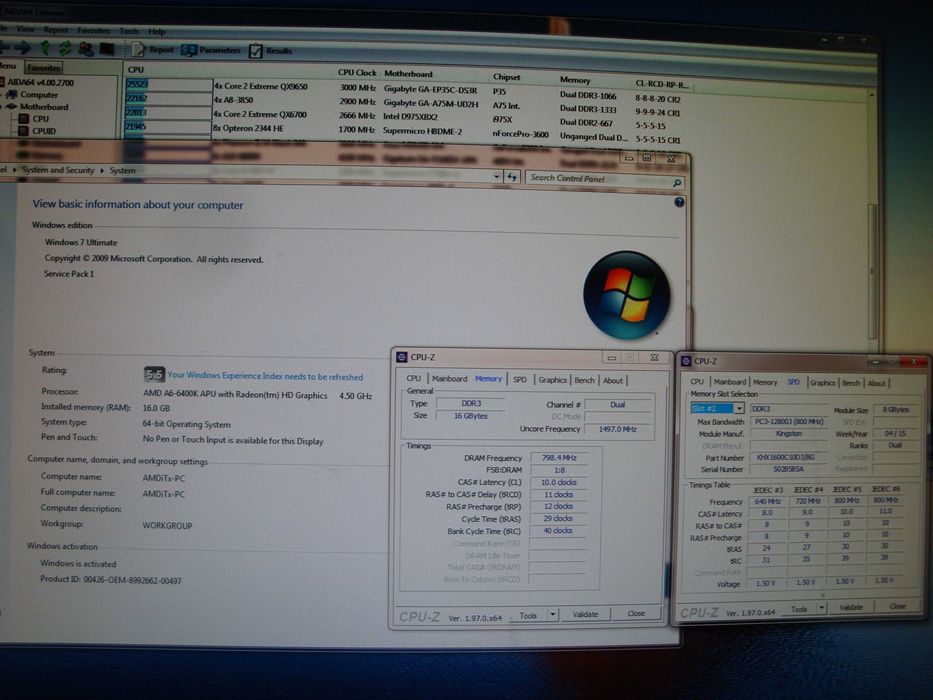
Task: Select Computer node in AIDA64 tree
Action: [x=39, y=95]
